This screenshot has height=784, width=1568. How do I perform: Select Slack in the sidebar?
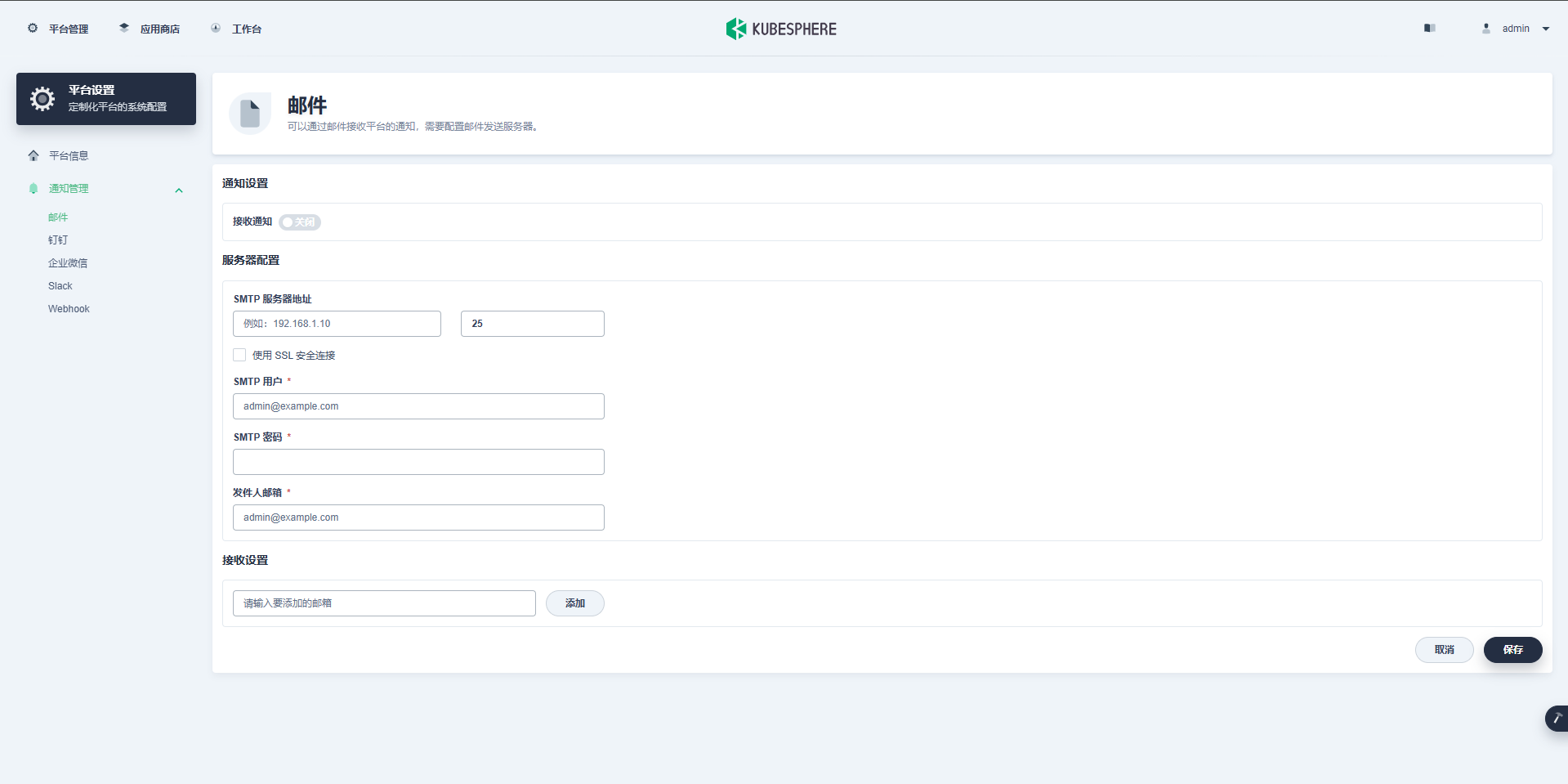tap(60, 286)
